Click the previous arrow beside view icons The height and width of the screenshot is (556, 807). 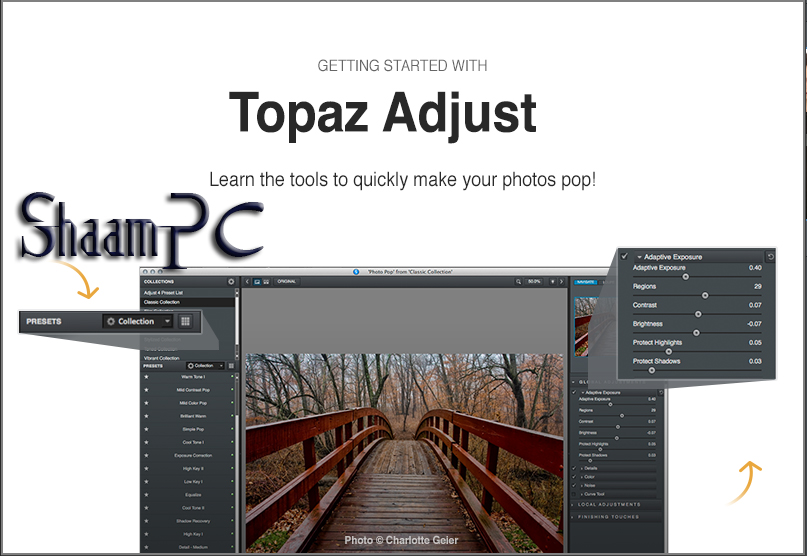coord(248,282)
